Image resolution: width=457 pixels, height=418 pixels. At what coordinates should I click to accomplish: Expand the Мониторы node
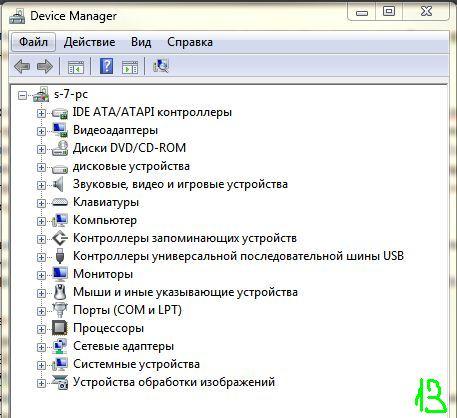tap(41, 275)
